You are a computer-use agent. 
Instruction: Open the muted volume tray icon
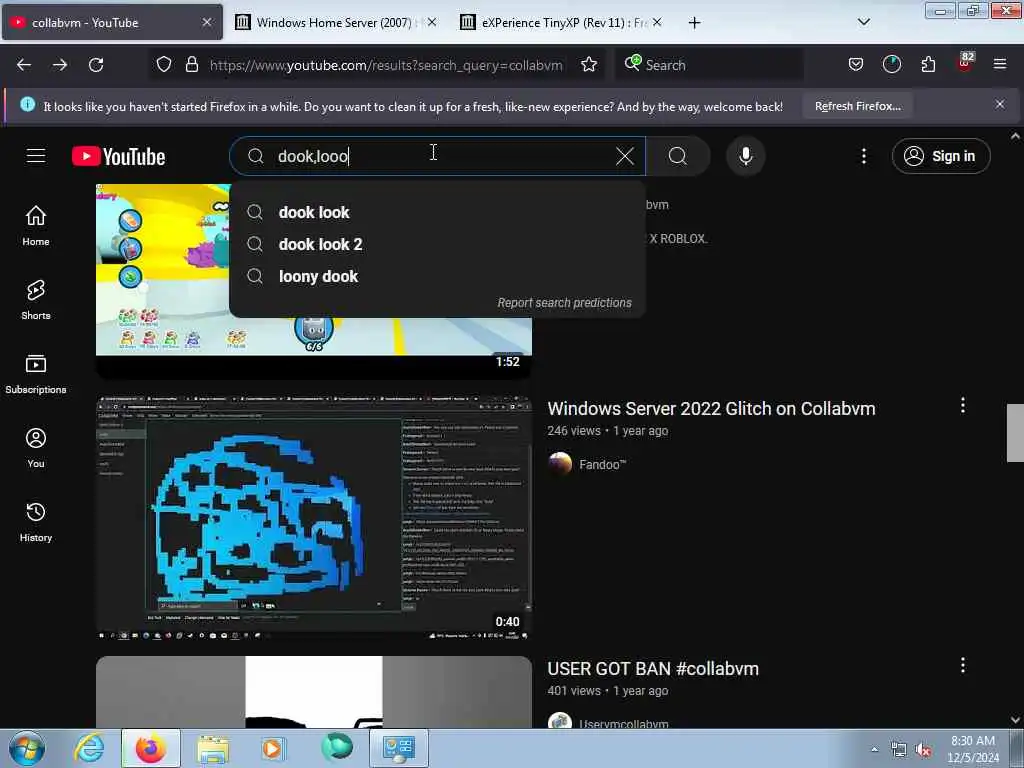[923, 750]
